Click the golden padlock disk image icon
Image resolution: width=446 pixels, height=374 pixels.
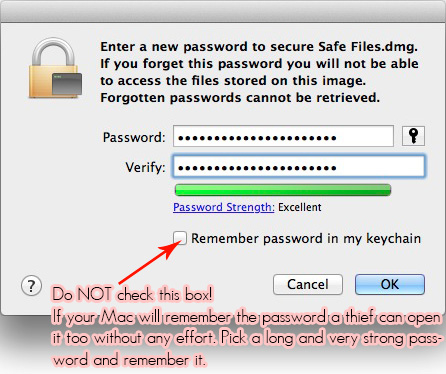pyautogui.click(x=55, y=68)
